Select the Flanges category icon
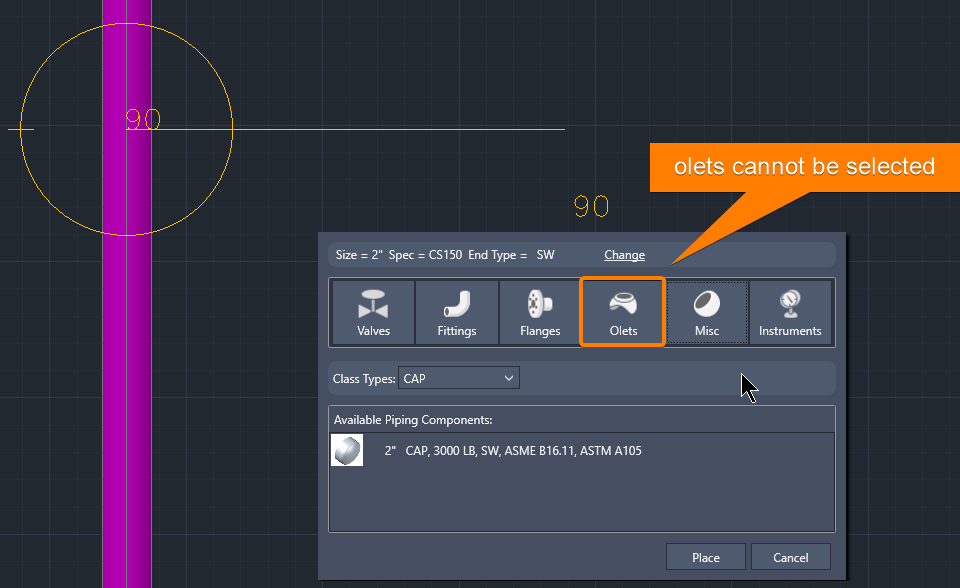The width and height of the screenshot is (960, 588). tap(539, 312)
